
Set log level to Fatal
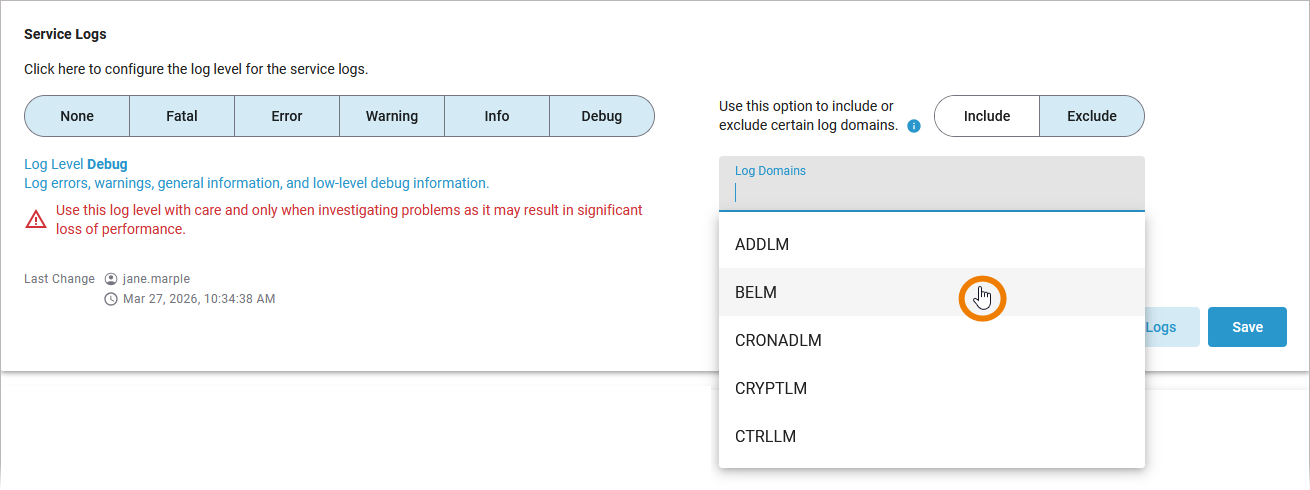click(182, 116)
